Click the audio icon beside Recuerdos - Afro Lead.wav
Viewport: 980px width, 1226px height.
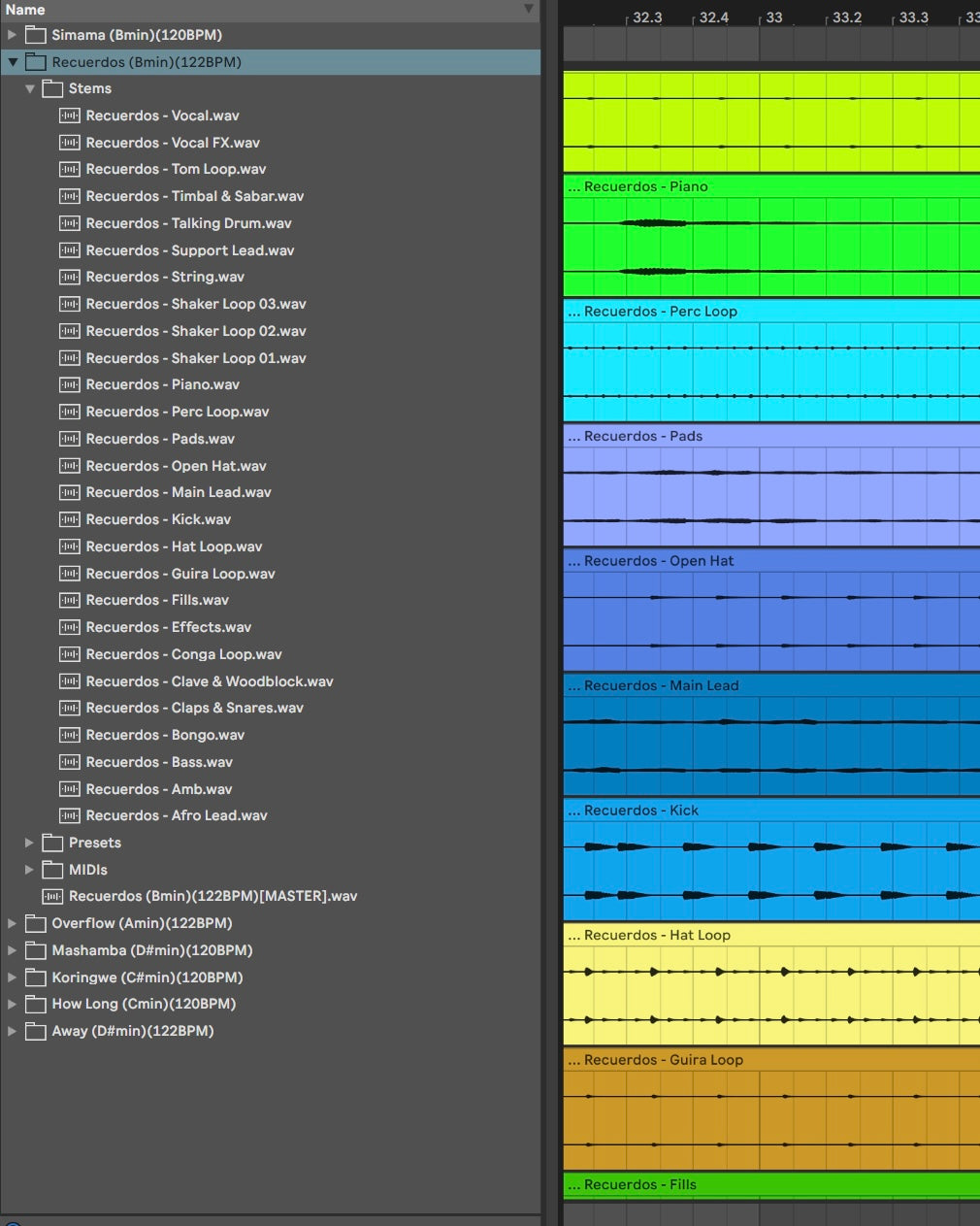pyautogui.click(x=69, y=815)
